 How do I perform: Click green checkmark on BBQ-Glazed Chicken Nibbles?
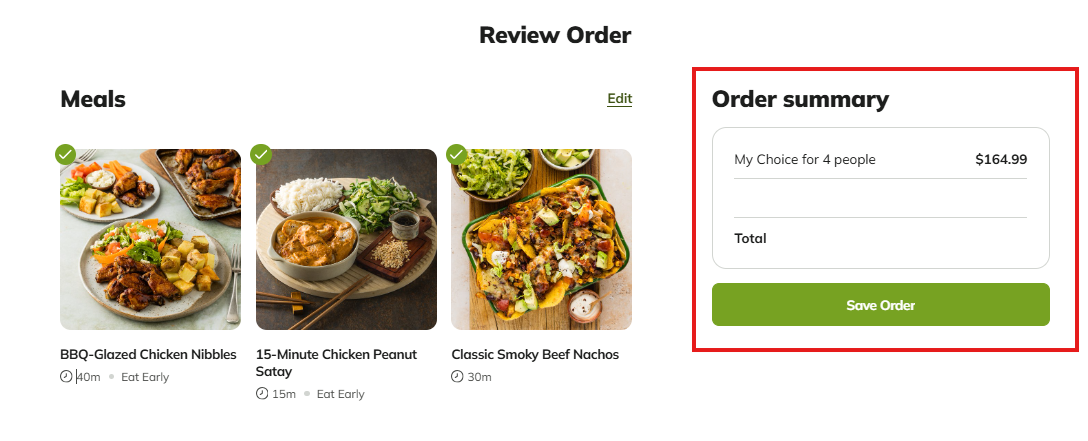[66, 154]
